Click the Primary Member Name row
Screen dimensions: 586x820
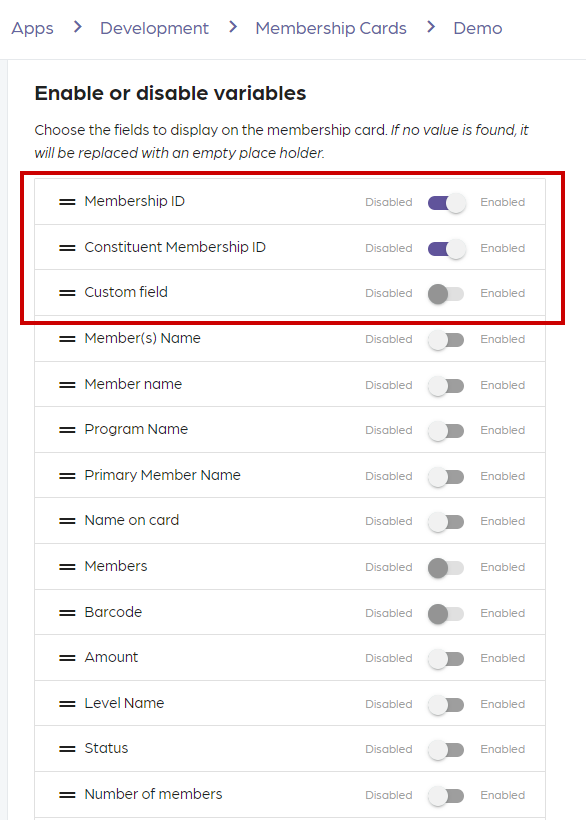(290, 475)
